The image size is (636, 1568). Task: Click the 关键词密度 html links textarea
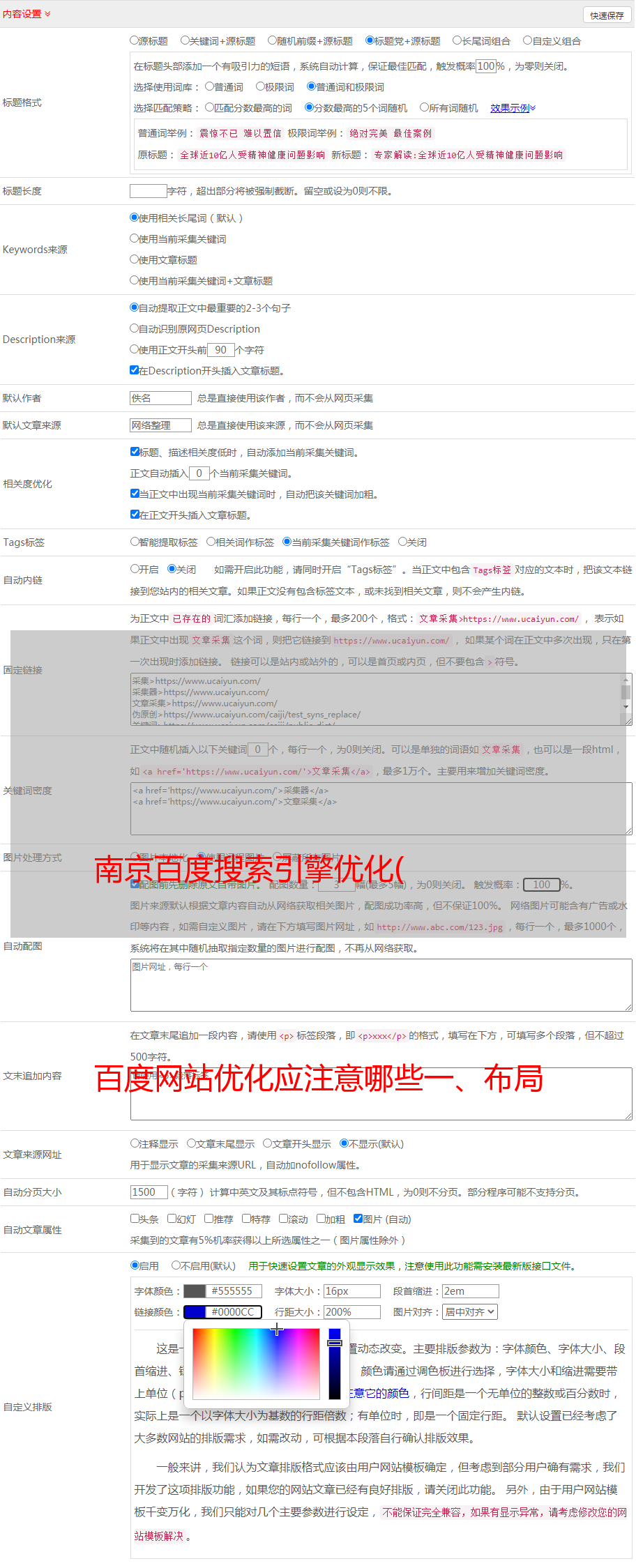click(x=381, y=809)
